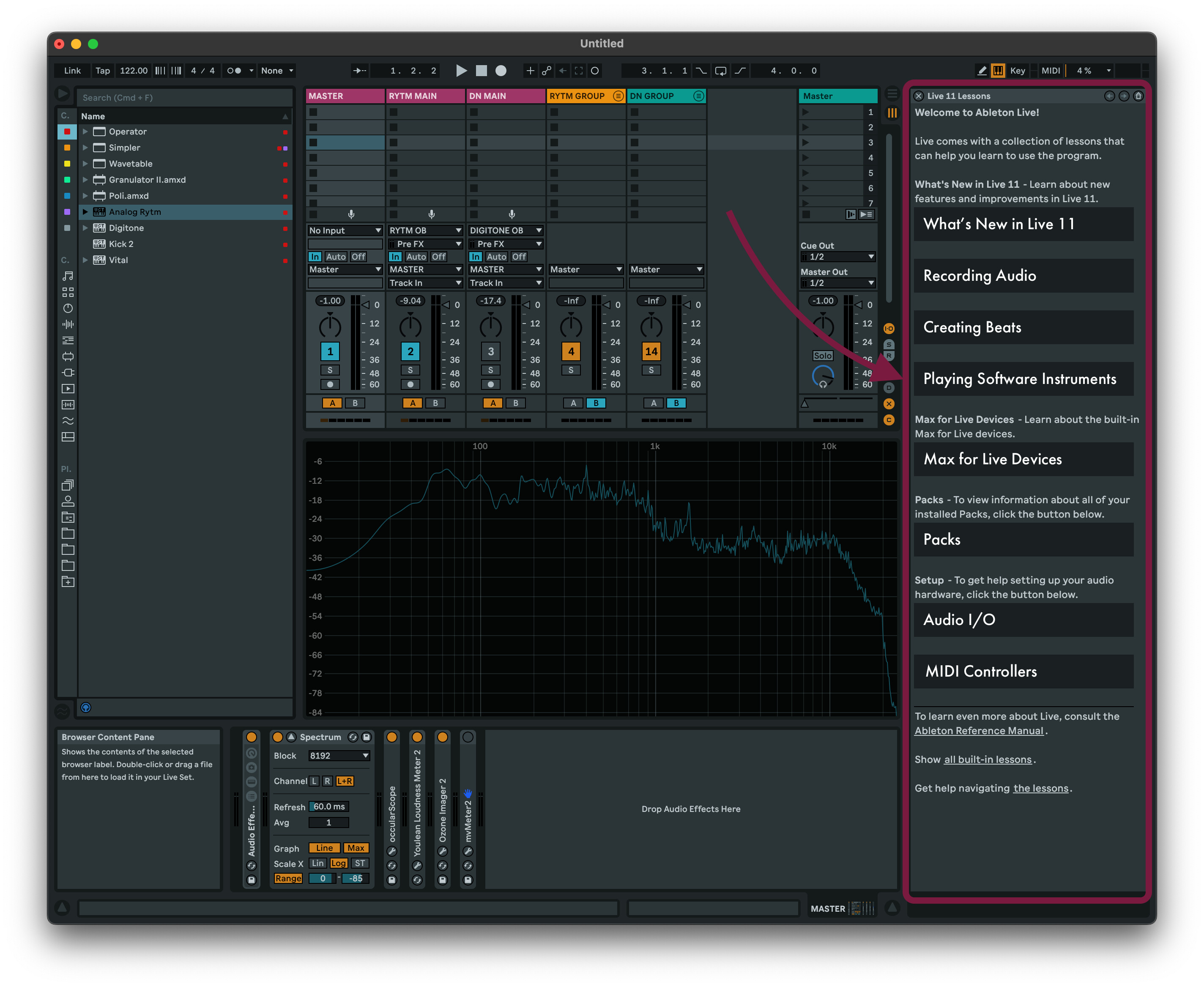Open the Max for Live Devices lesson

(x=1023, y=459)
